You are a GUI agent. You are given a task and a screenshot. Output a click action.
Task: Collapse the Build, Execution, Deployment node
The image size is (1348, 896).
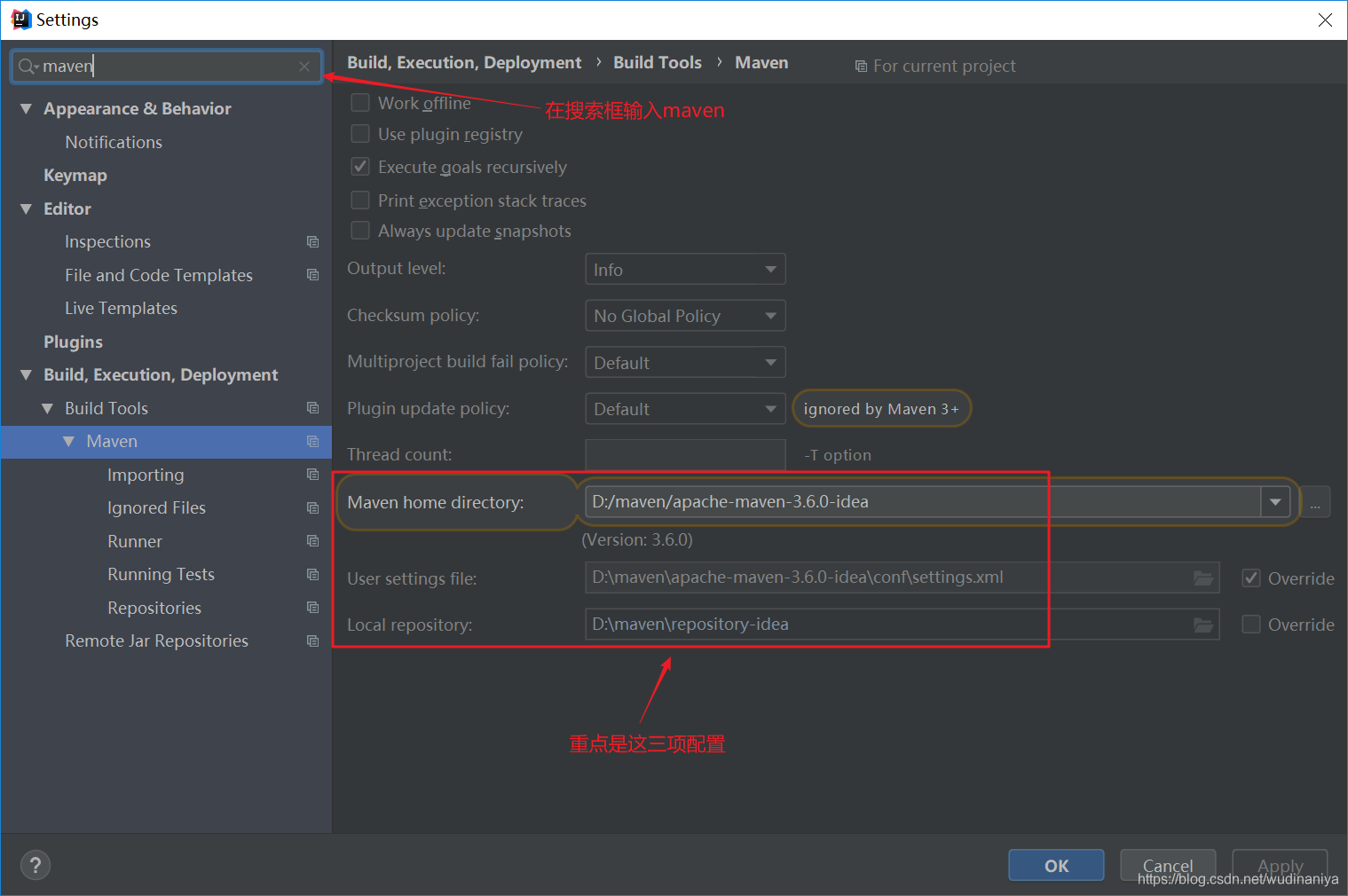coord(26,375)
